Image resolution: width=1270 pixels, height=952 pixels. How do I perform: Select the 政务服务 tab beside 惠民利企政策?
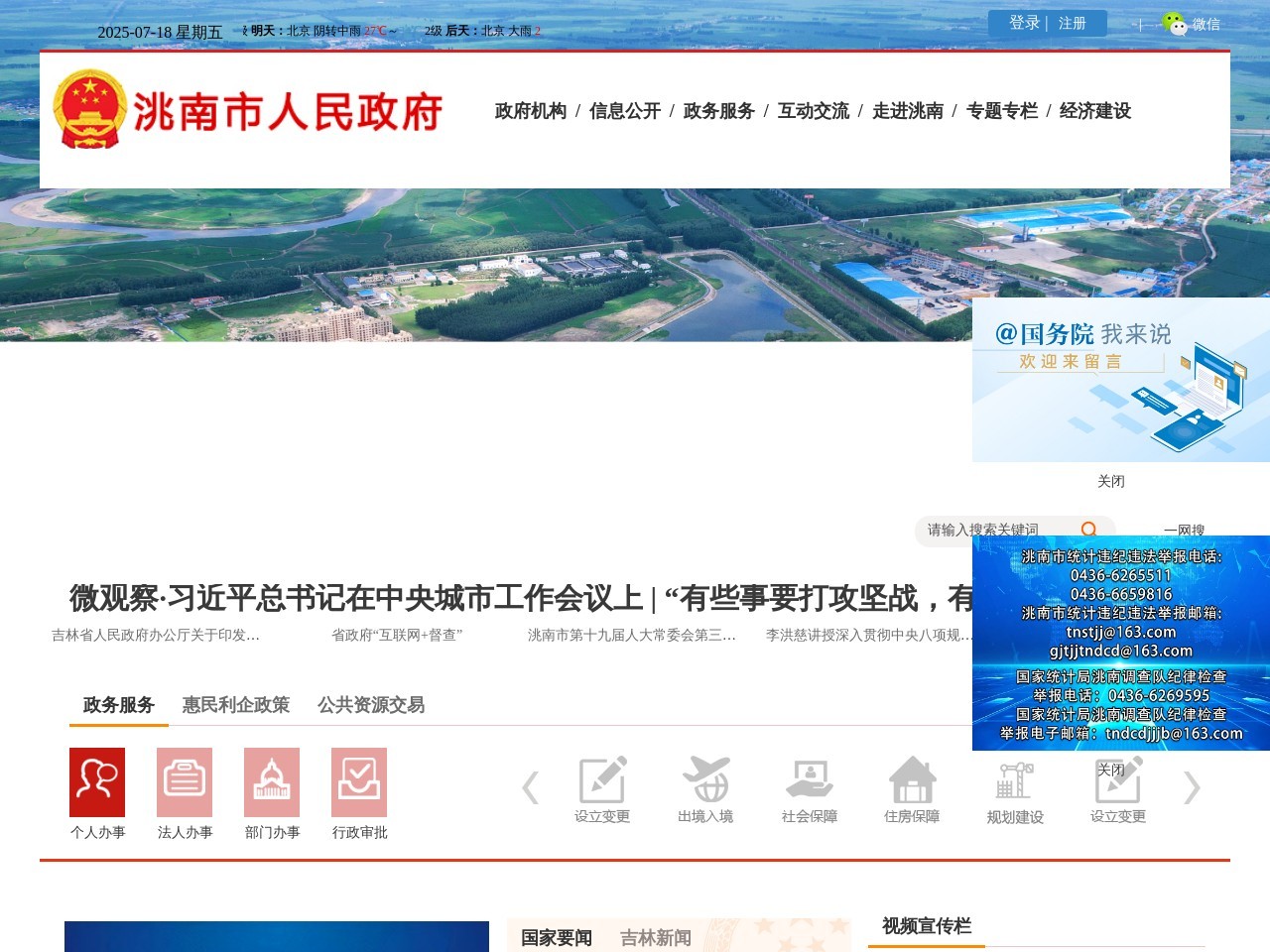[119, 705]
